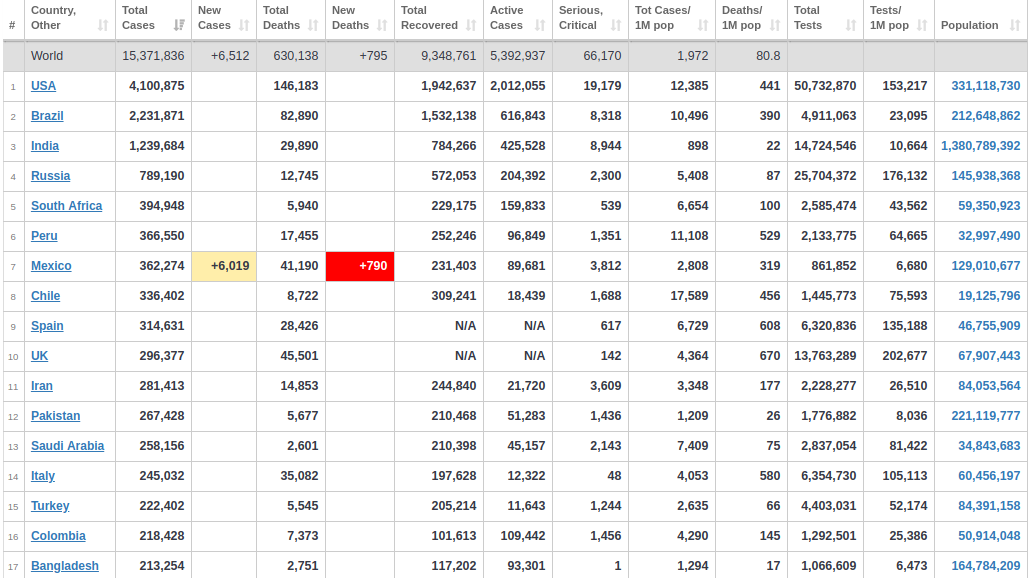Open the Saudi Arabia country link
The width and height of the screenshot is (1028, 578).
point(68,446)
